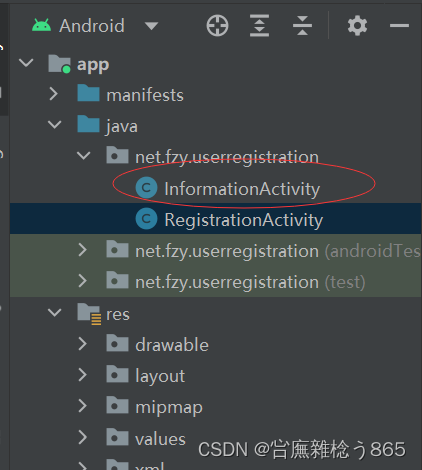Image resolution: width=422 pixels, height=470 pixels.
Task: Open project view options gear icon
Action: 357,25
